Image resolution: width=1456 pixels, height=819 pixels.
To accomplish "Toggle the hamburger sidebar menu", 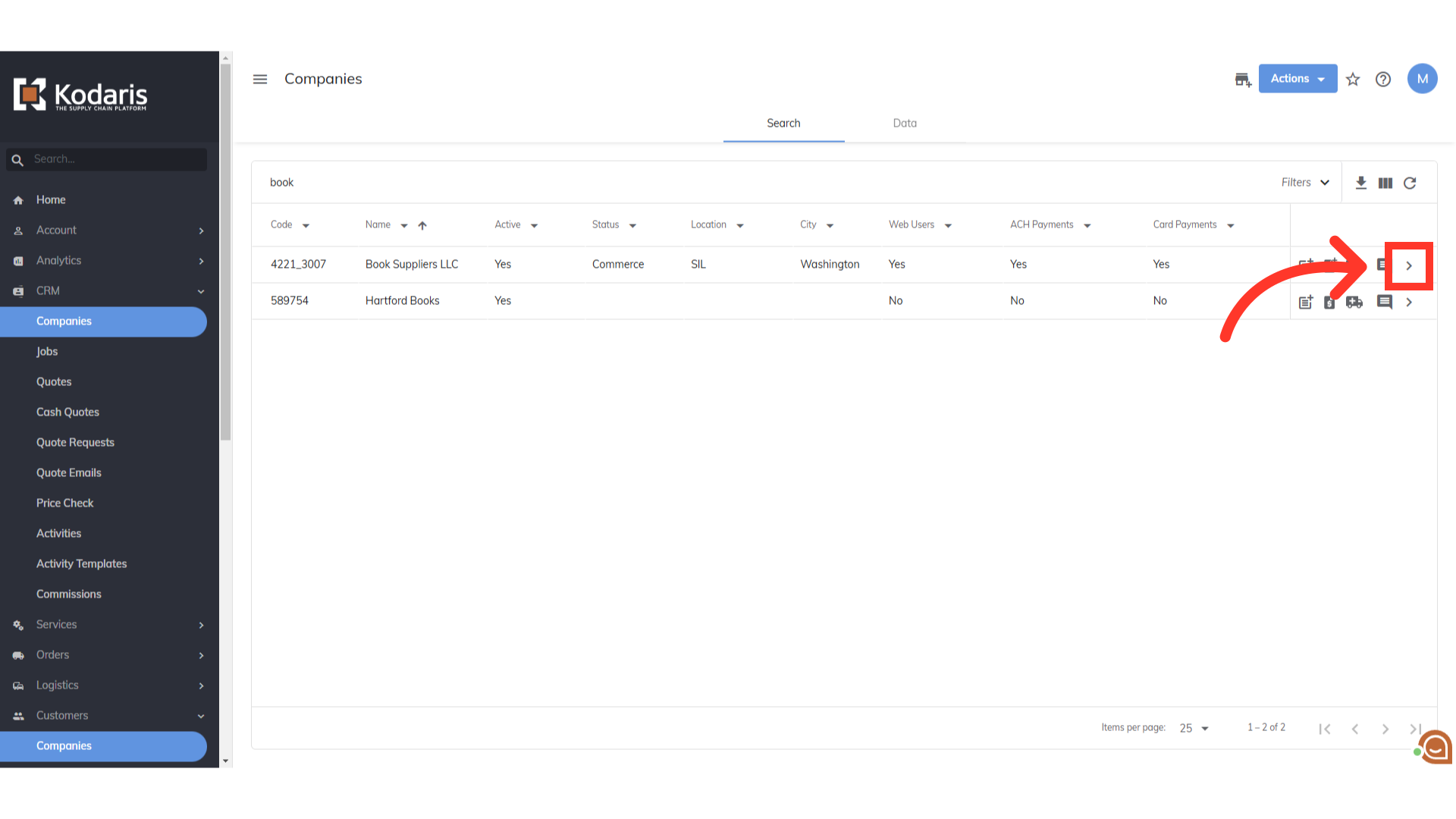I will 260,80.
